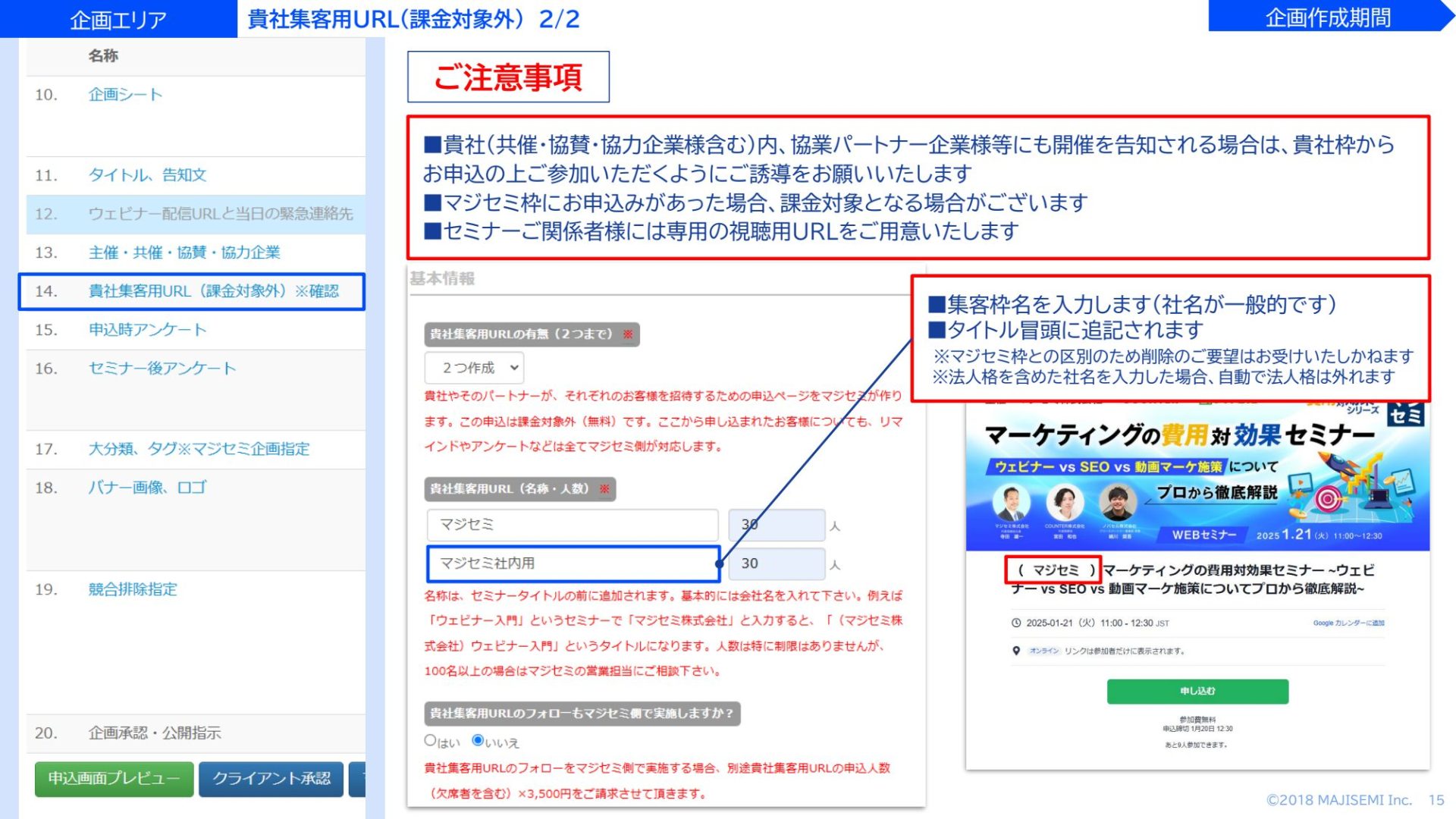Viewport: 1456px width, 819px height.
Task: Open the 2つ作成 dropdown
Action: (x=474, y=368)
